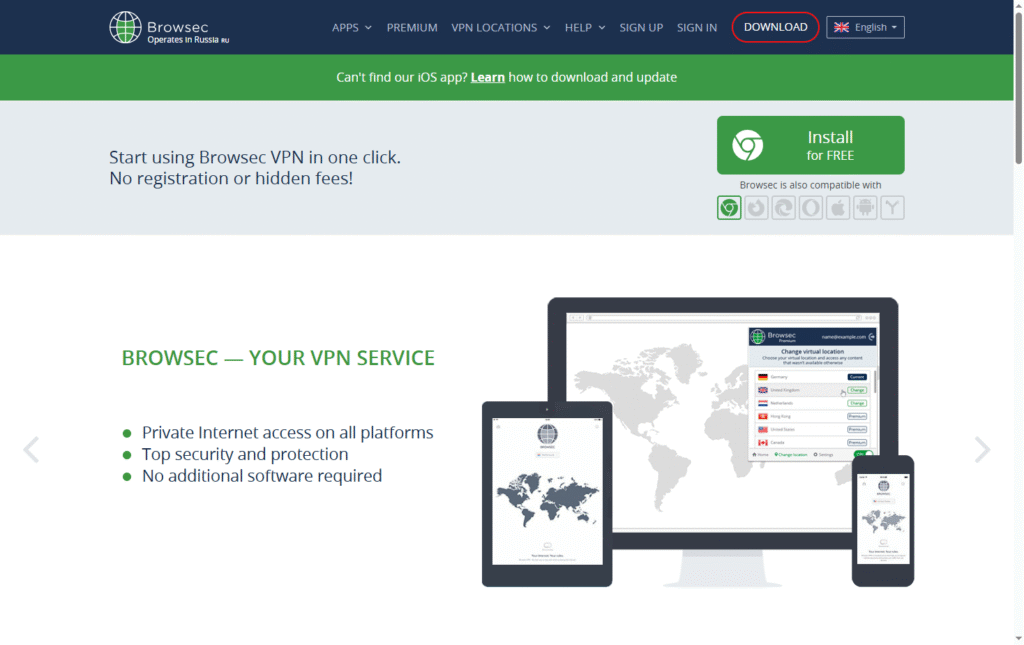Select the Apple iOS compatibility icon

(838, 208)
